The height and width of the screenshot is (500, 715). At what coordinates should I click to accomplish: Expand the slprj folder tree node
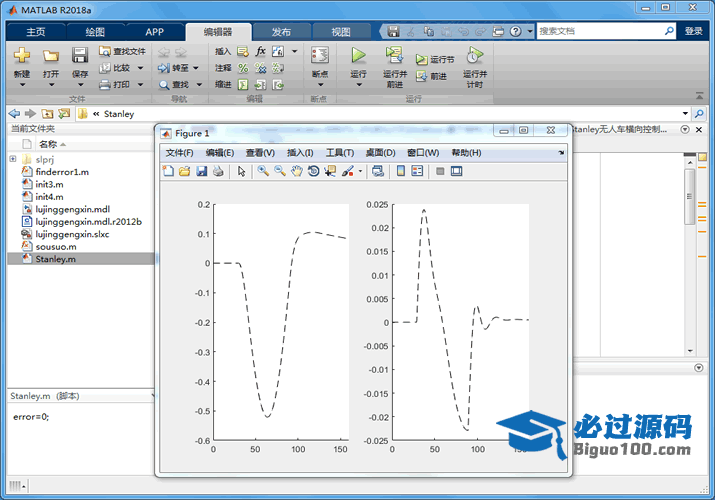pos(13,159)
